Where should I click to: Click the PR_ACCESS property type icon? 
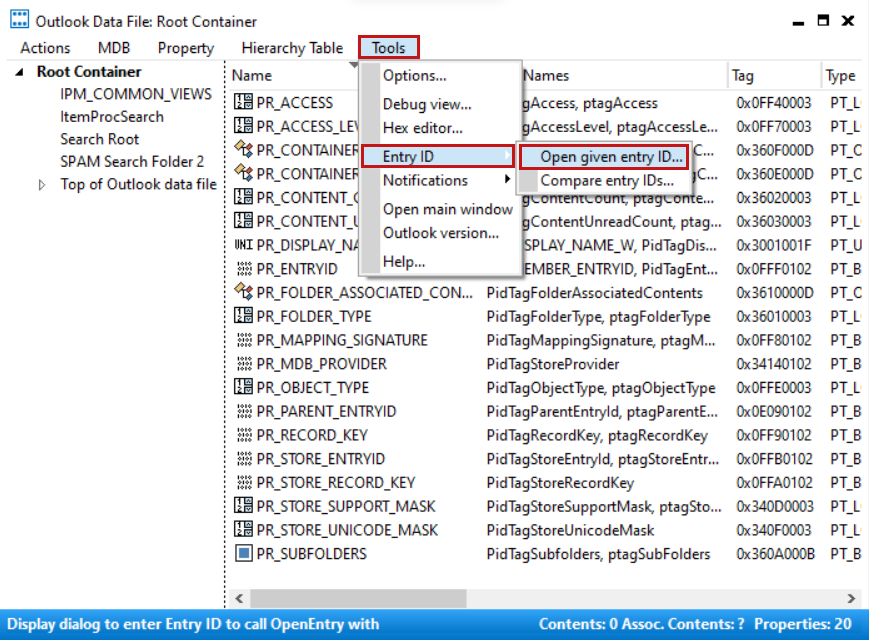point(243,102)
